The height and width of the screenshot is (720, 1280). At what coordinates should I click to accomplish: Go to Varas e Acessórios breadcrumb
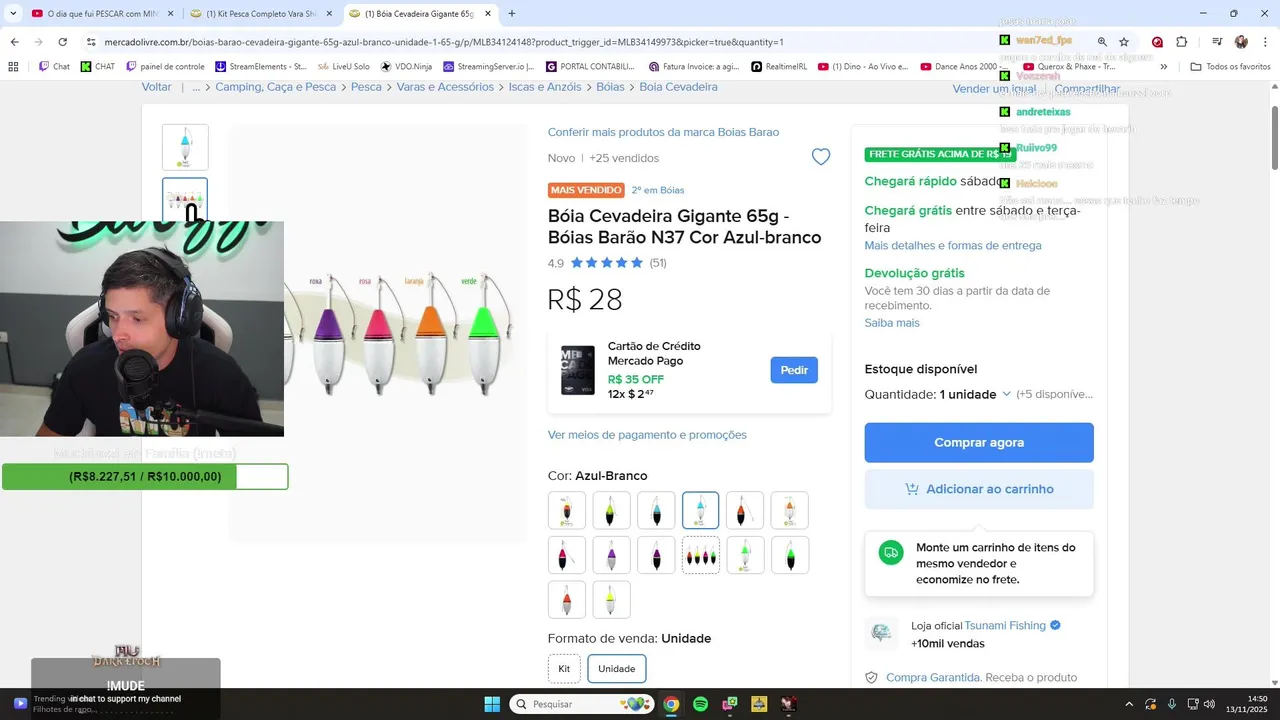coord(445,87)
